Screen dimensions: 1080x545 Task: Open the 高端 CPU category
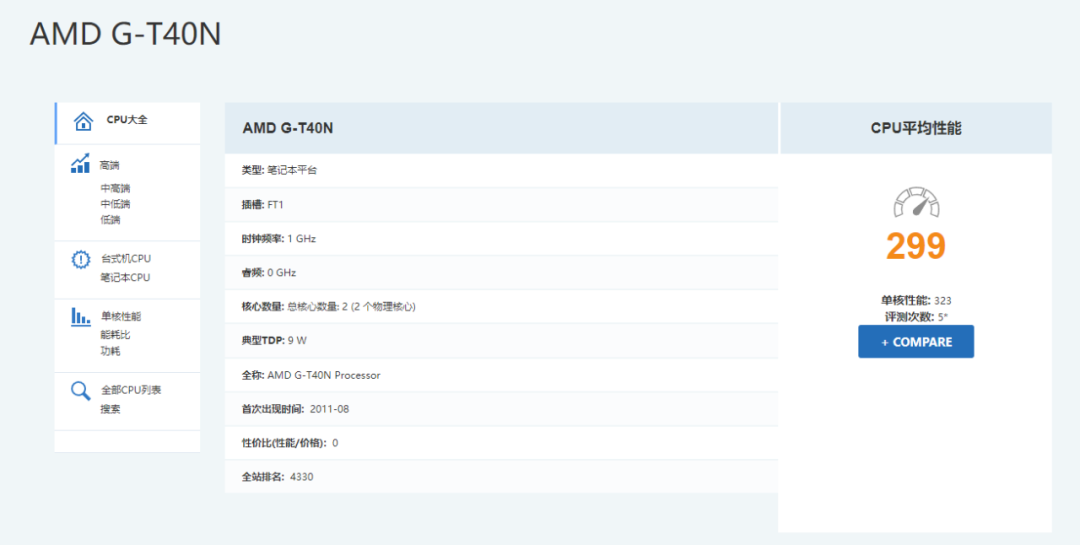(110, 165)
